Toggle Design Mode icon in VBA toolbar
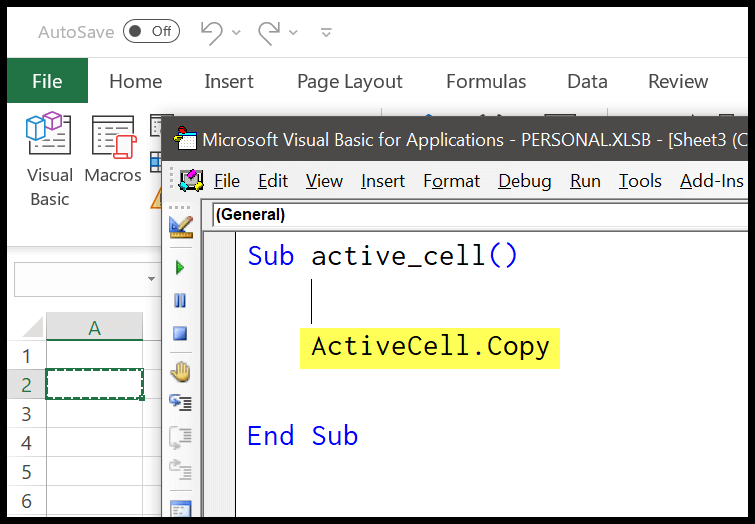Image resolution: width=755 pixels, height=524 pixels. click(181, 226)
